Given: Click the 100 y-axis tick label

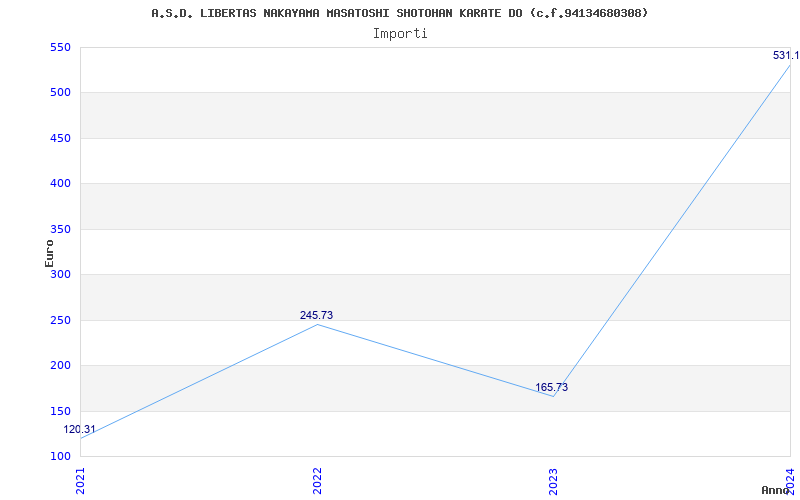Looking at the screenshot, I should (60, 456).
